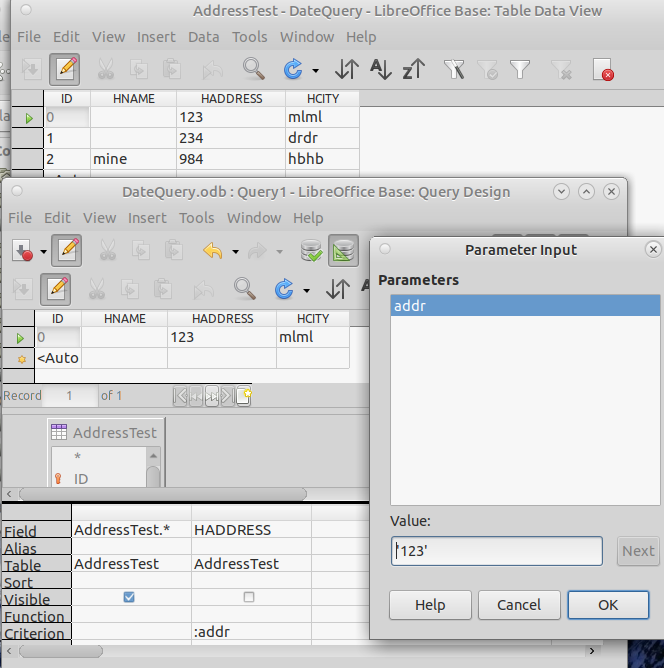The height and width of the screenshot is (668, 664).
Task: Go to last record in Query navigation bar
Action: point(227,396)
